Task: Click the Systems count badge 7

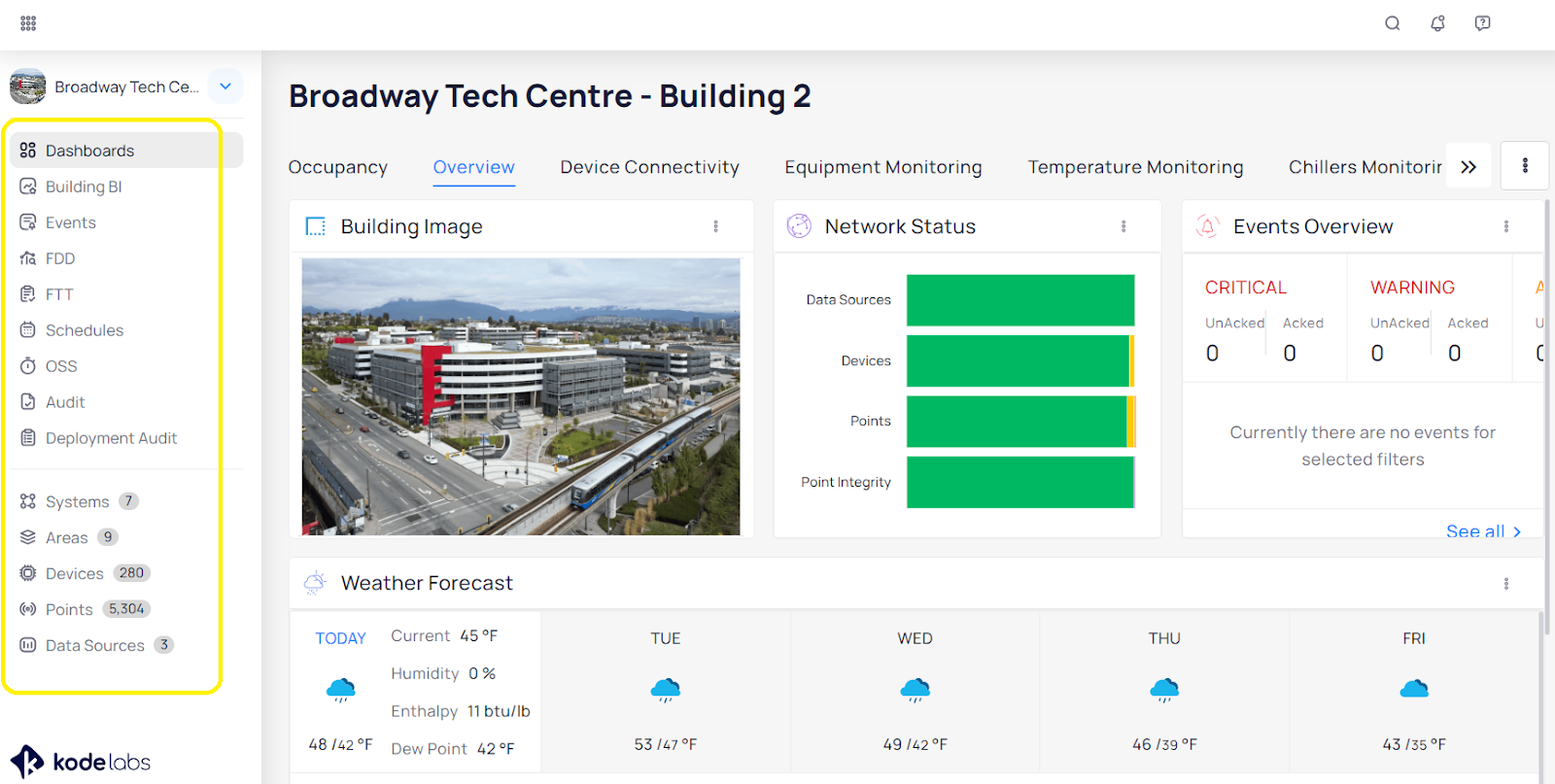Action: click(x=128, y=501)
